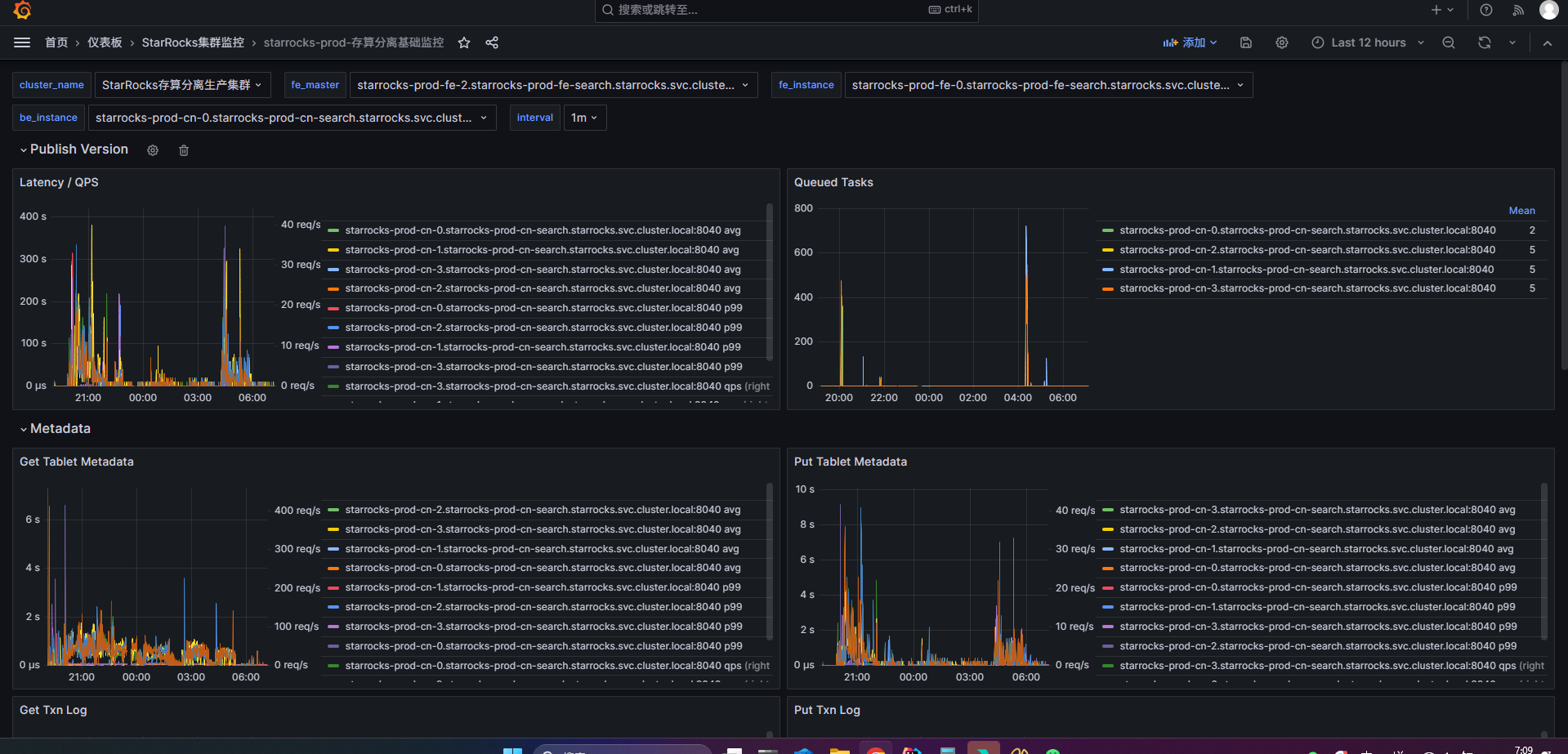Go to 首页 breadcrumb
The height and width of the screenshot is (754, 1568).
pyautogui.click(x=56, y=42)
